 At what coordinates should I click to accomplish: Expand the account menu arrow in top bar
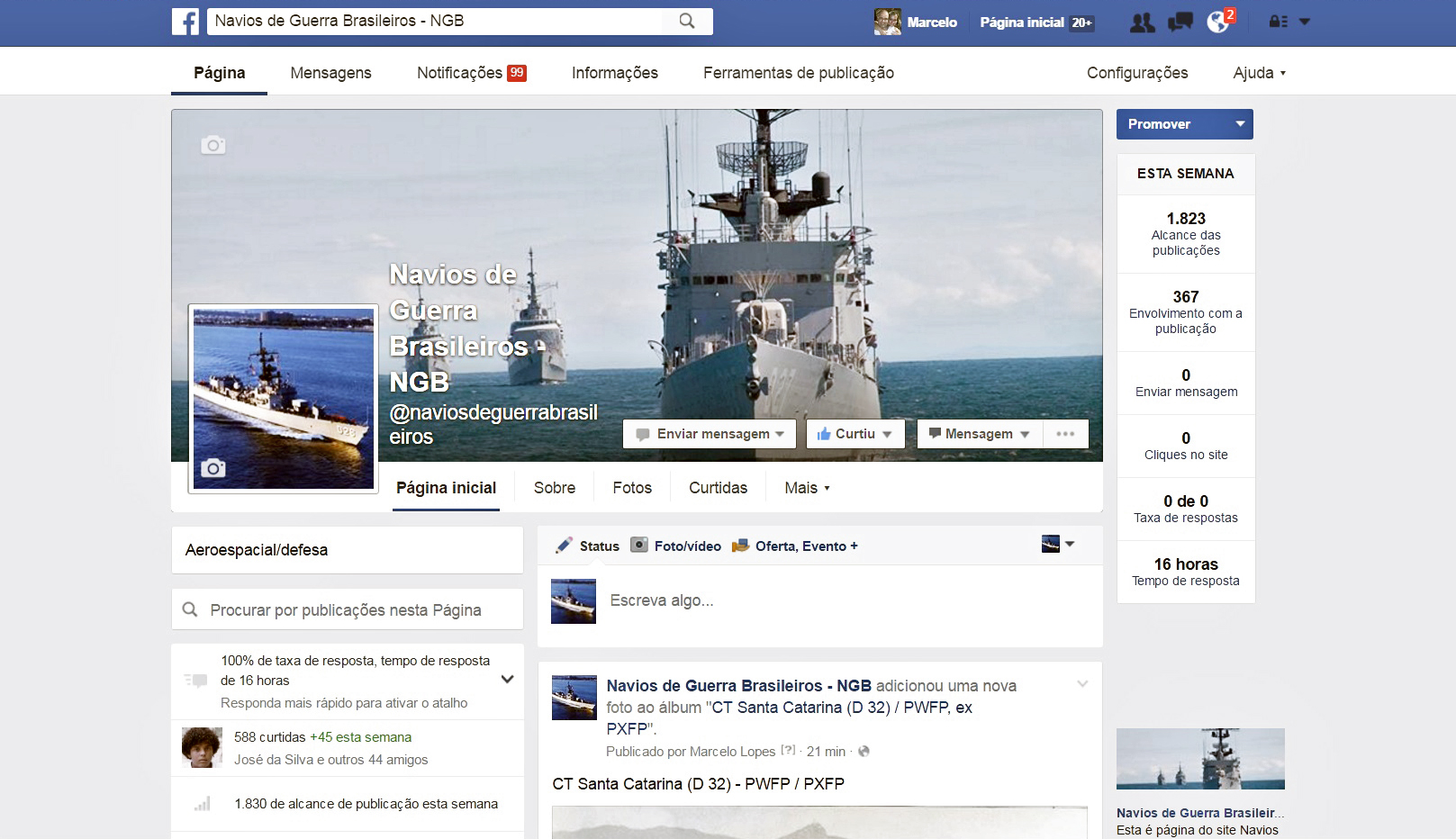(1305, 22)
